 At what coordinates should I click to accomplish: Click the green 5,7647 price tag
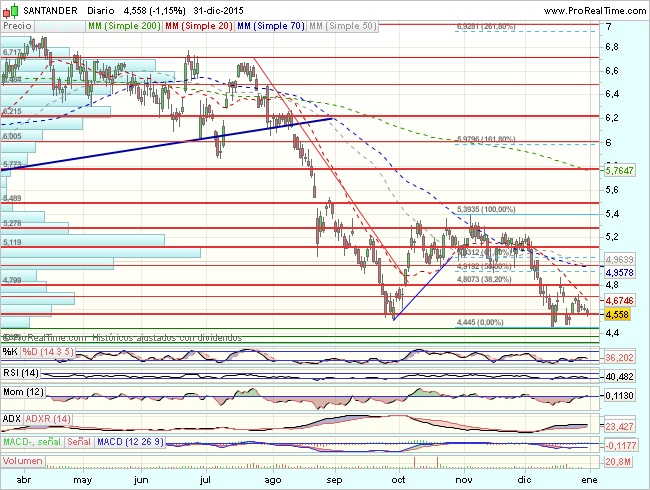(619, 170)
